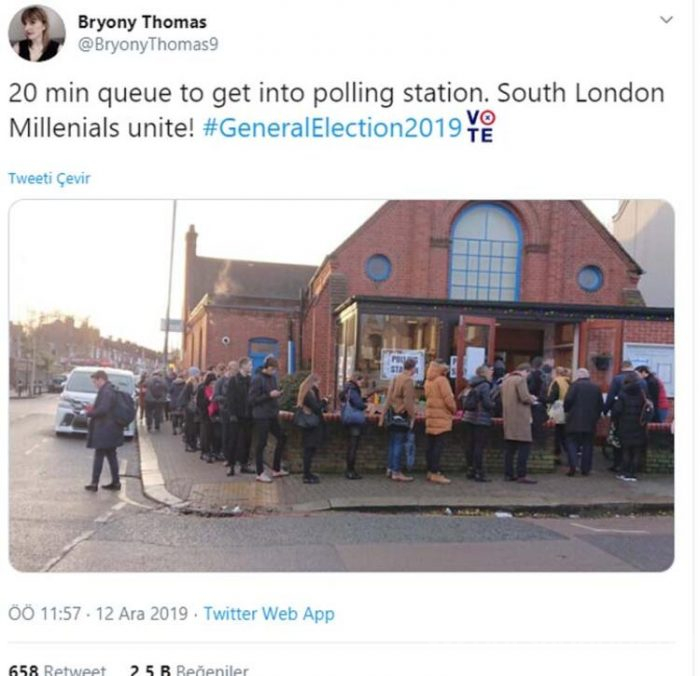The height and width of the screenshot is (676, 700).
Task: View the 658 Retweet list
Action: pos(57,671)
